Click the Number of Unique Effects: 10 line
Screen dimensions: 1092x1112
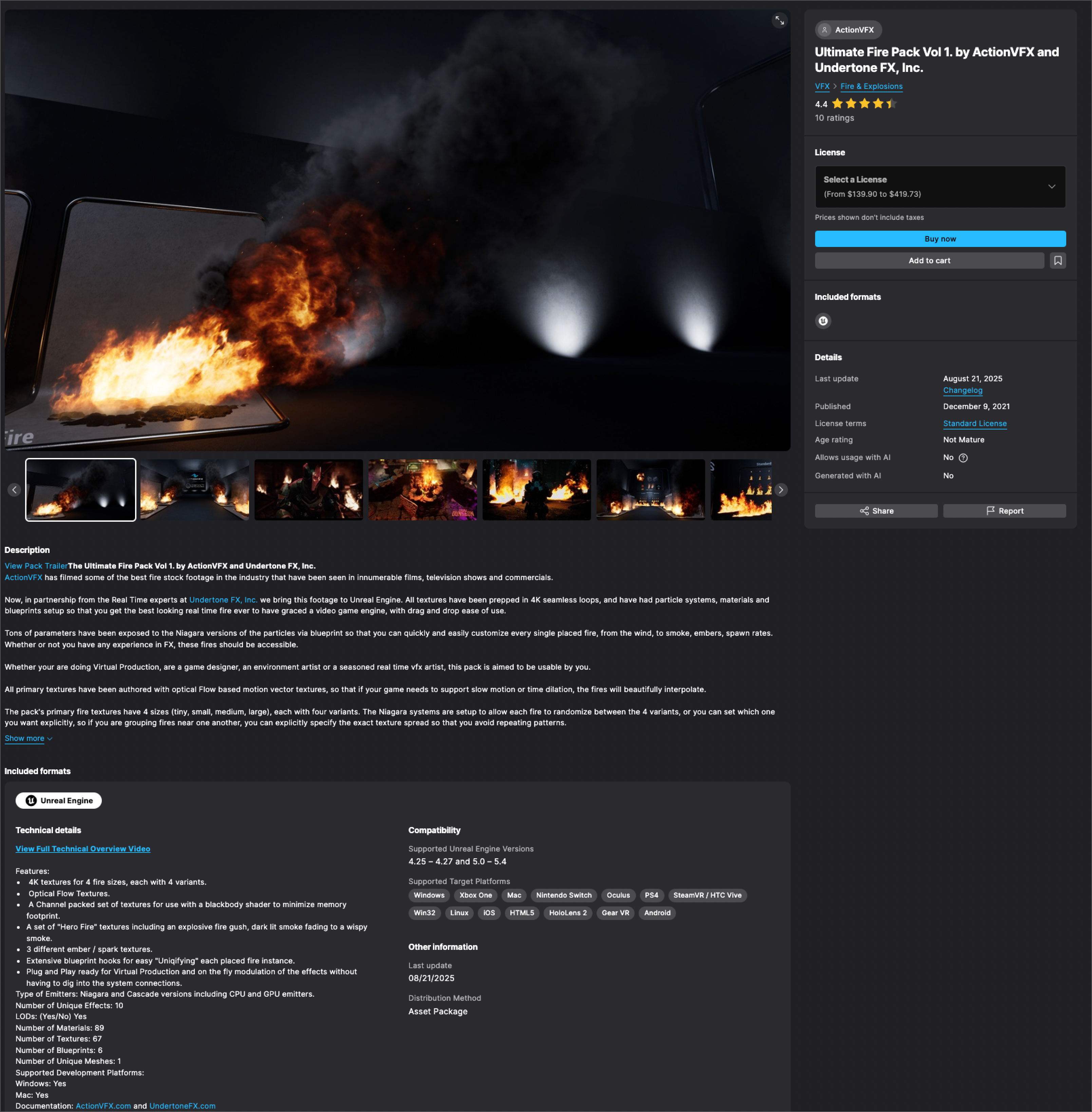click(x=70, y=1006)
